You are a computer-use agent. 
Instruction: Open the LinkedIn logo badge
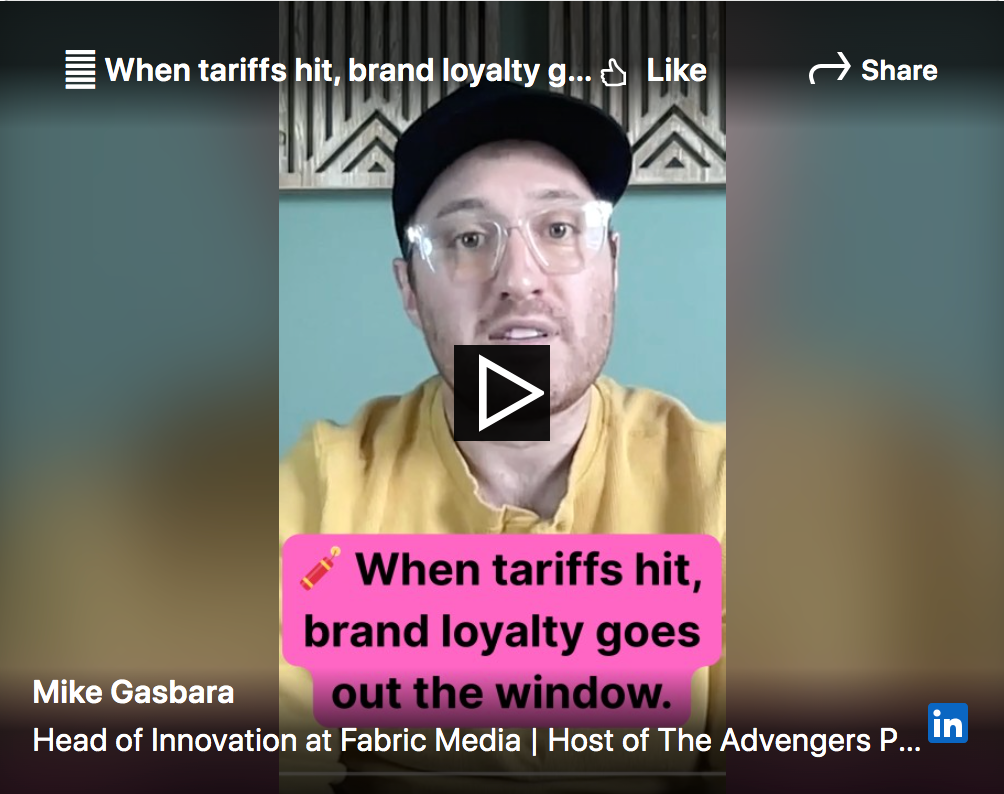coord(948,723)
